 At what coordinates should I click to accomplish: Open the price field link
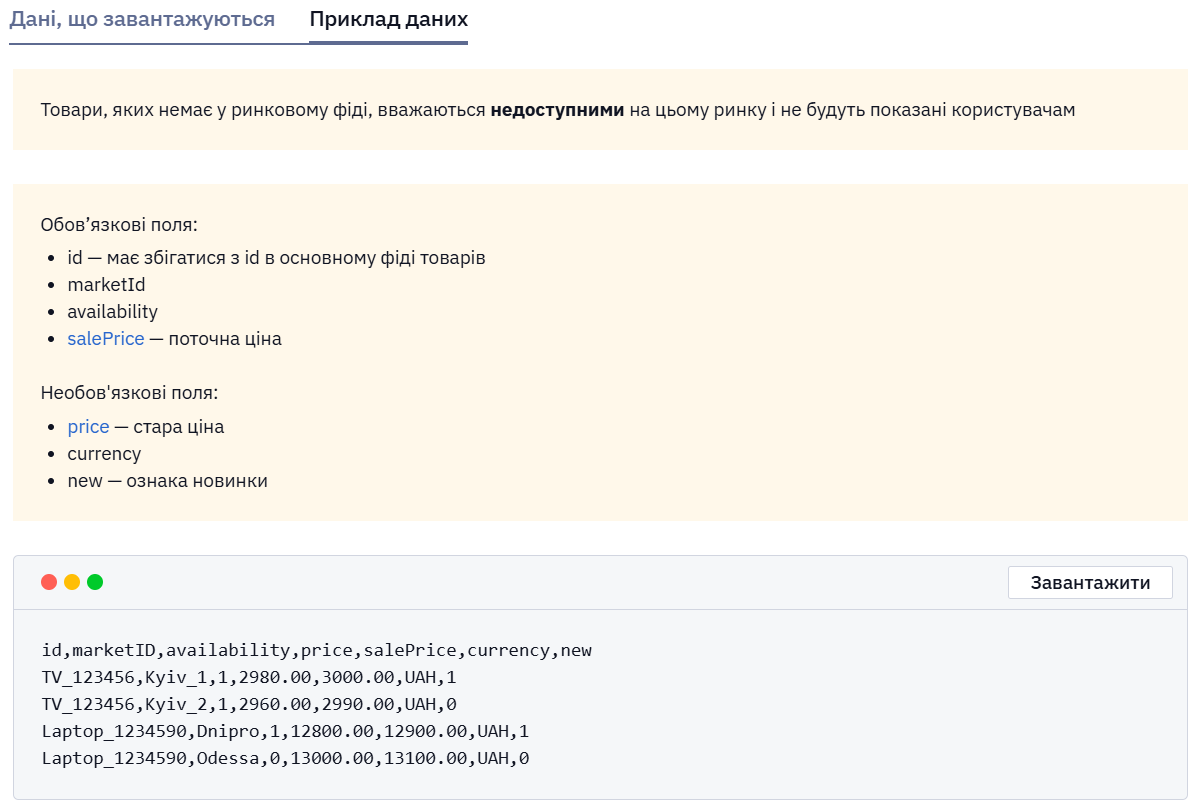coord(89,427)
